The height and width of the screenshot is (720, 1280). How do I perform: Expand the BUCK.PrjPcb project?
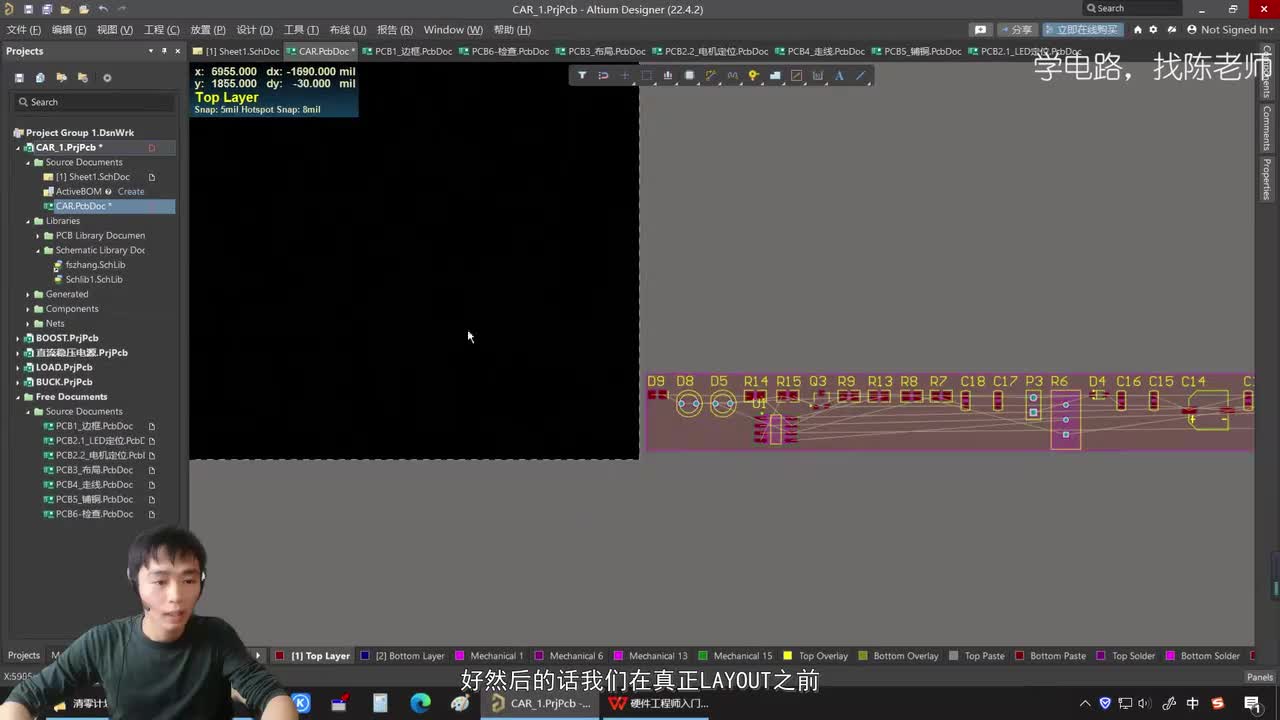(18, 382)
